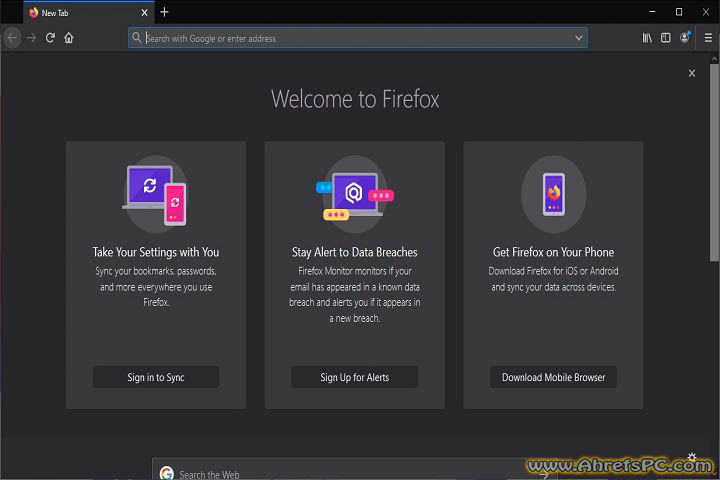This screenshot has width=720, height=480.
Task: Click heading Stay Alert to Data Breaches
Action: [x=354, y=252]
